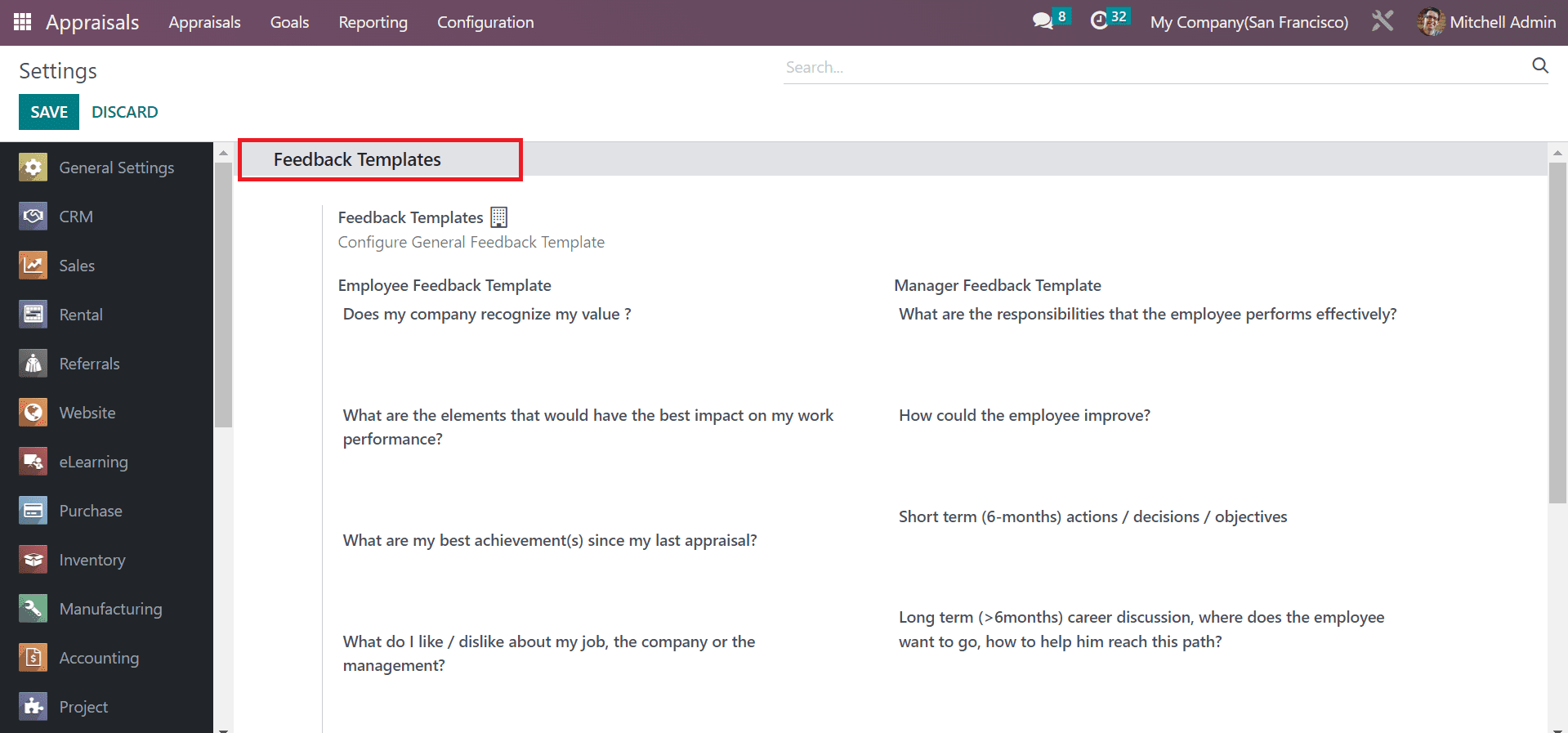Viewport: 1568px width, 733px height.
Task: Select the eLearning app icon
Action: (34, 462)
